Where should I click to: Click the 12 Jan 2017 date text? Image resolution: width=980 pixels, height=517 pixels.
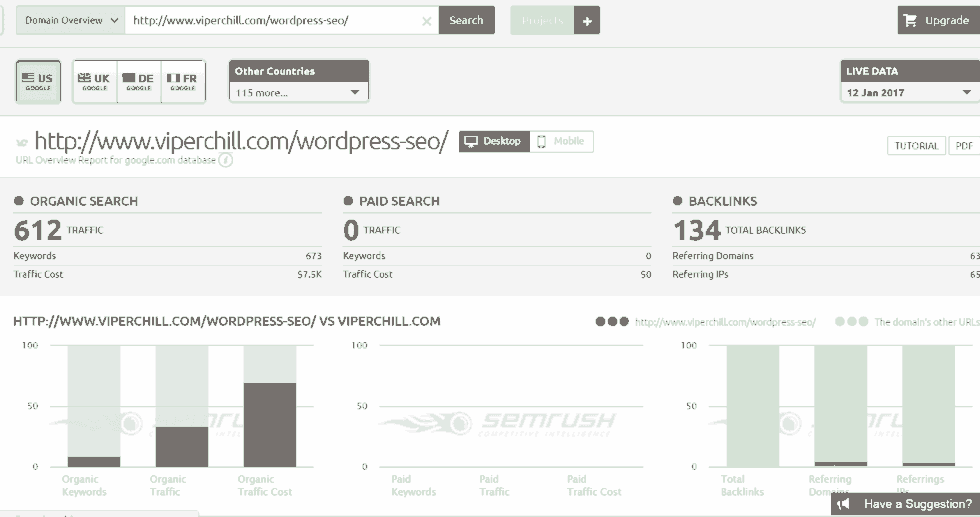876,93
